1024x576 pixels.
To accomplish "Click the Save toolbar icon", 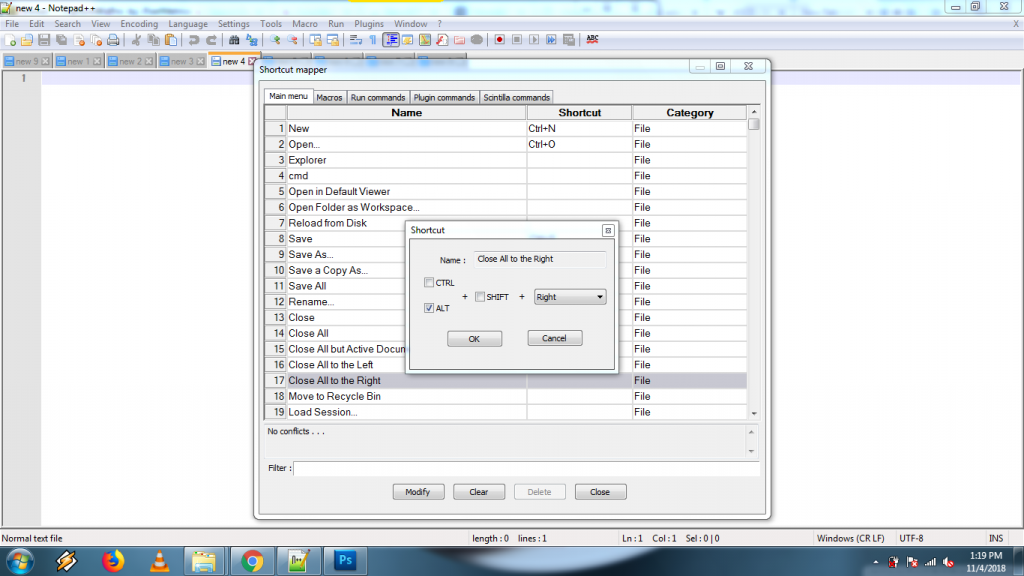I will [x=44, y=40].
